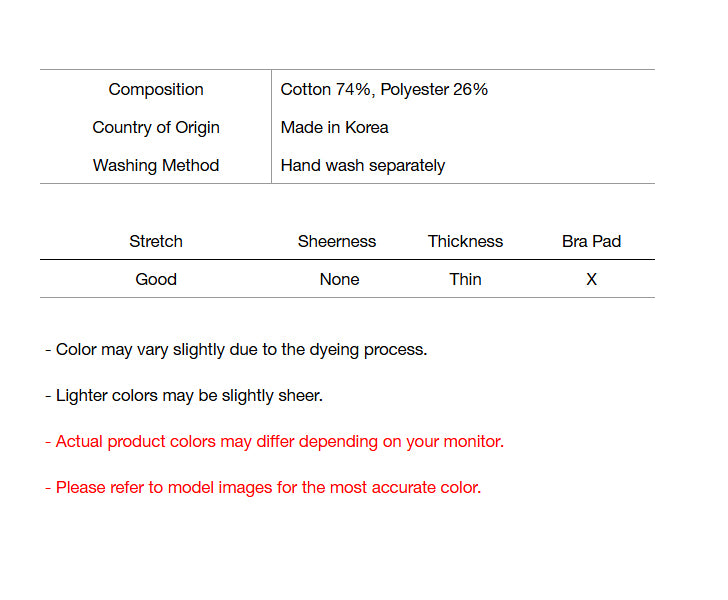Click the Stretch column header
Screen dimensions: 728x600
pyautogui.click(x=156, y=242)
